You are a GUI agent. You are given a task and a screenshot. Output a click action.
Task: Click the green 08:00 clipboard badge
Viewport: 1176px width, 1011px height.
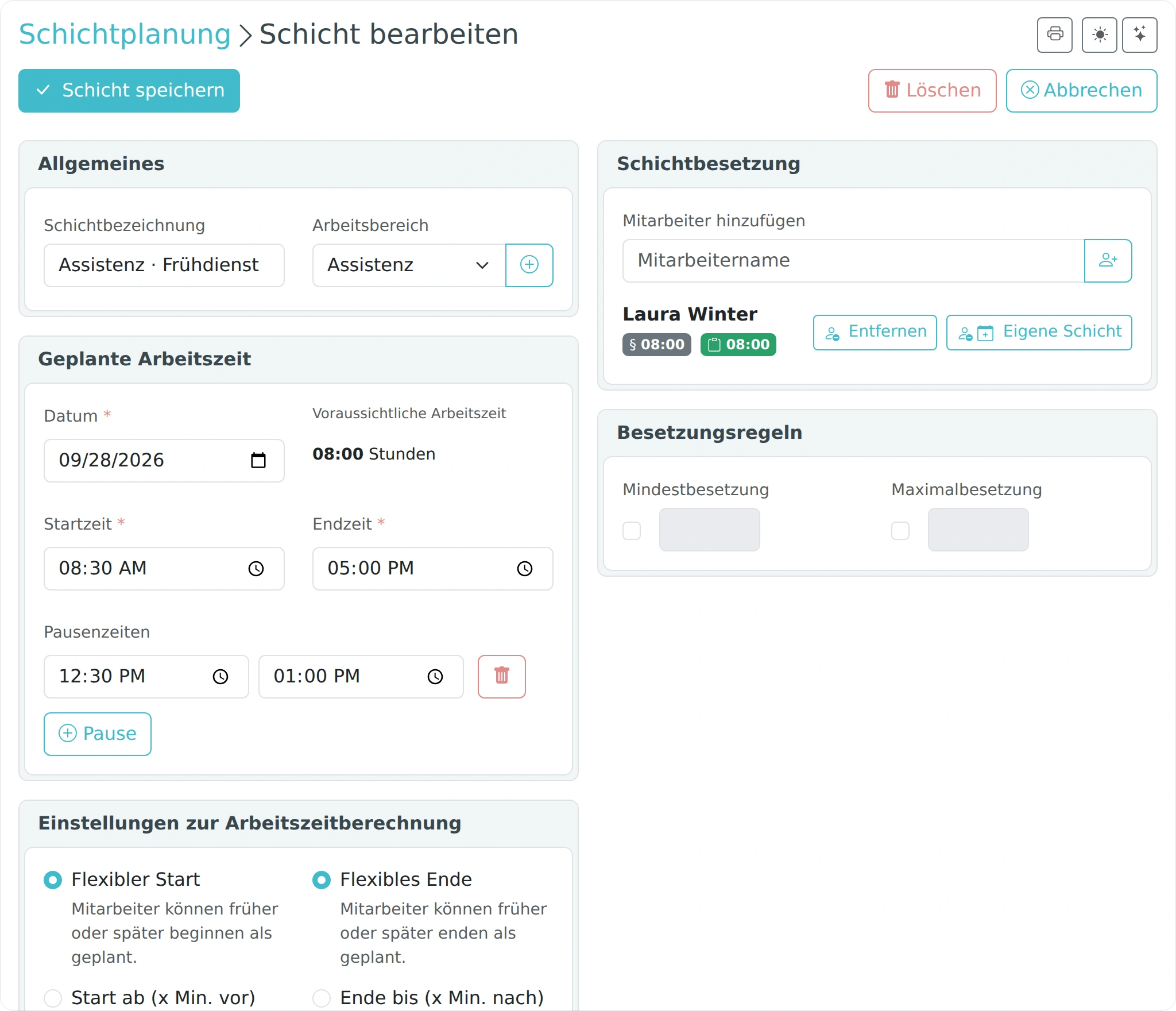coord(738,345)
